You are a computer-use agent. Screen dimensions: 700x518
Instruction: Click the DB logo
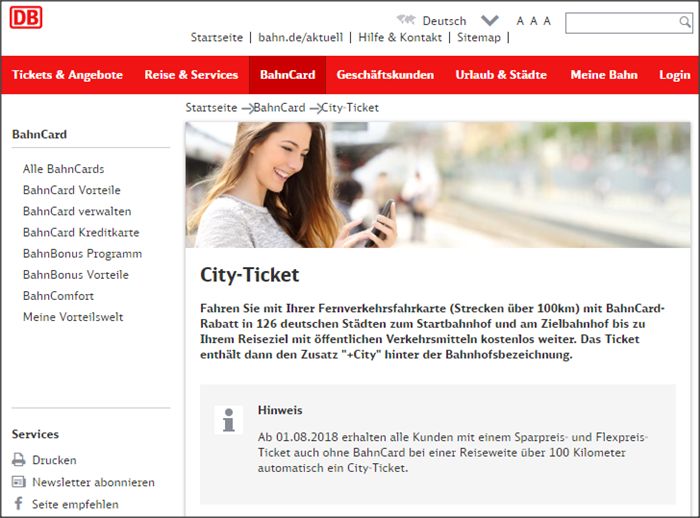[26, 17]
